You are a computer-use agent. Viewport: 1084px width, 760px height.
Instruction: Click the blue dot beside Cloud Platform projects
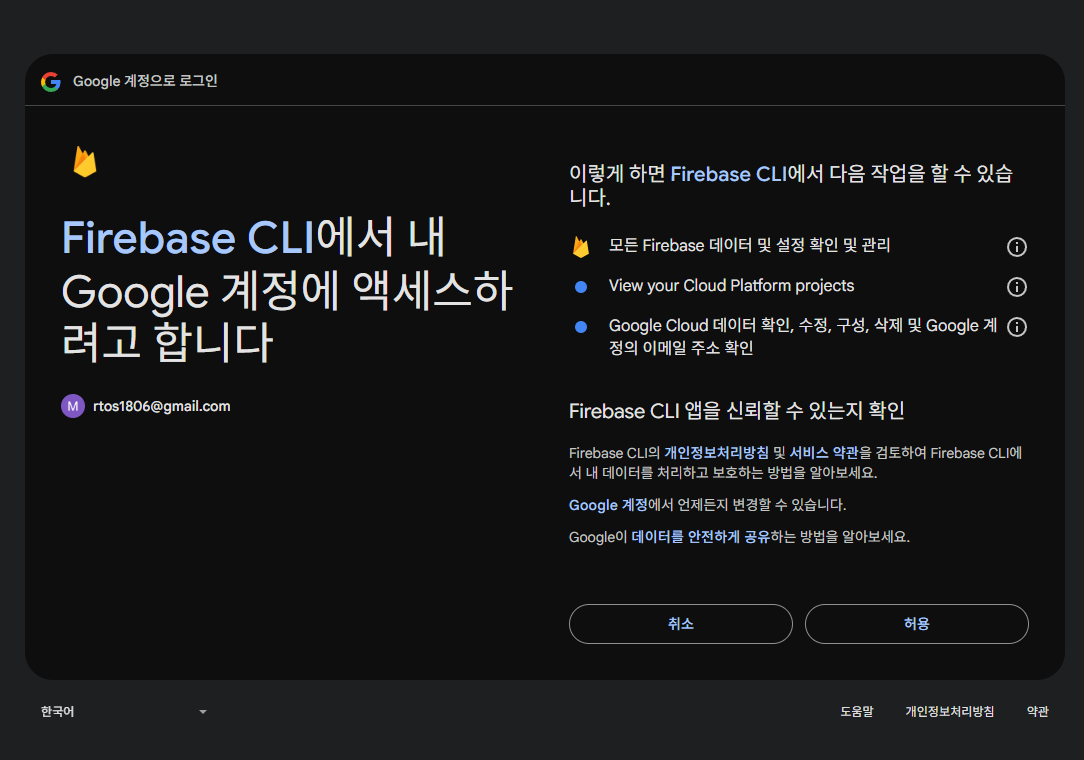tap(581, 287)
